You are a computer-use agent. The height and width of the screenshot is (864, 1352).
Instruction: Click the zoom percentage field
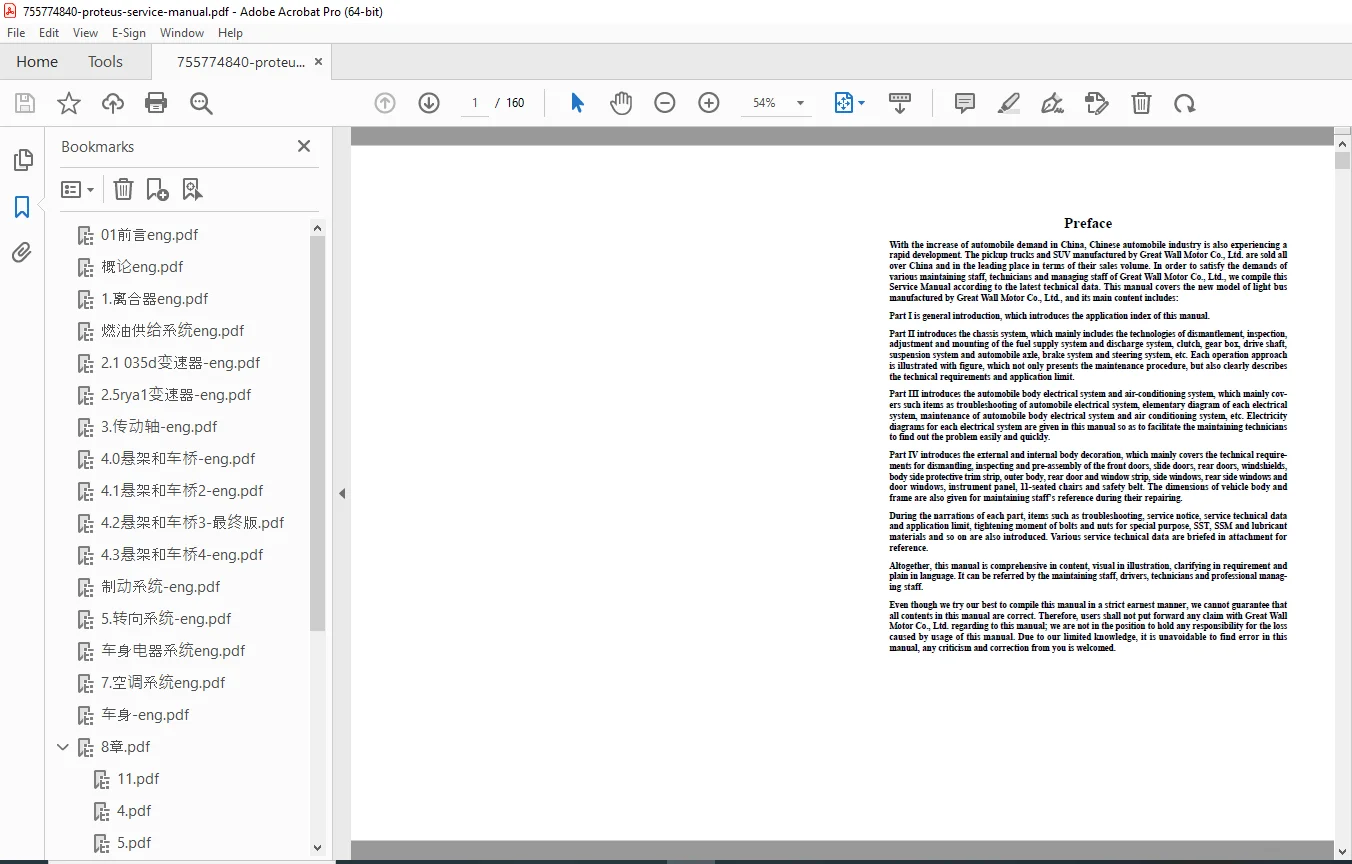(765, 103)
